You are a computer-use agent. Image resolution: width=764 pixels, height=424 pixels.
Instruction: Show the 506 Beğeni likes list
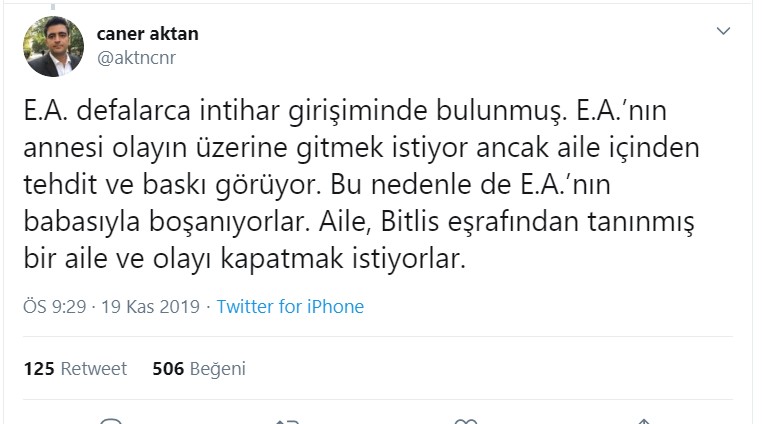pyautogui.click(x=198, y=369)
